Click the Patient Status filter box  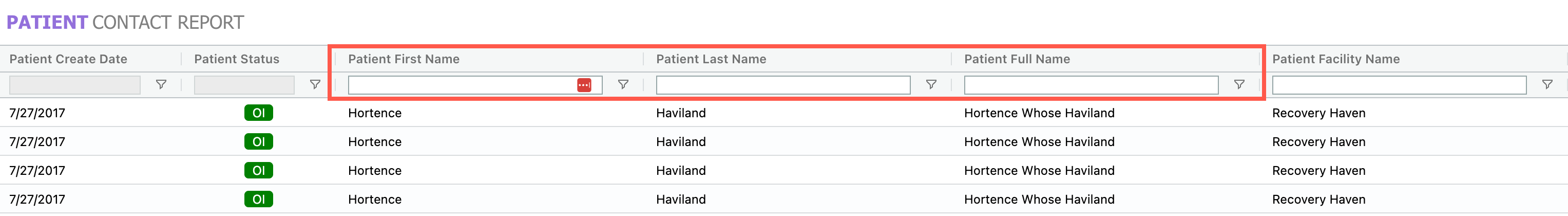click(x=243, y=85)
